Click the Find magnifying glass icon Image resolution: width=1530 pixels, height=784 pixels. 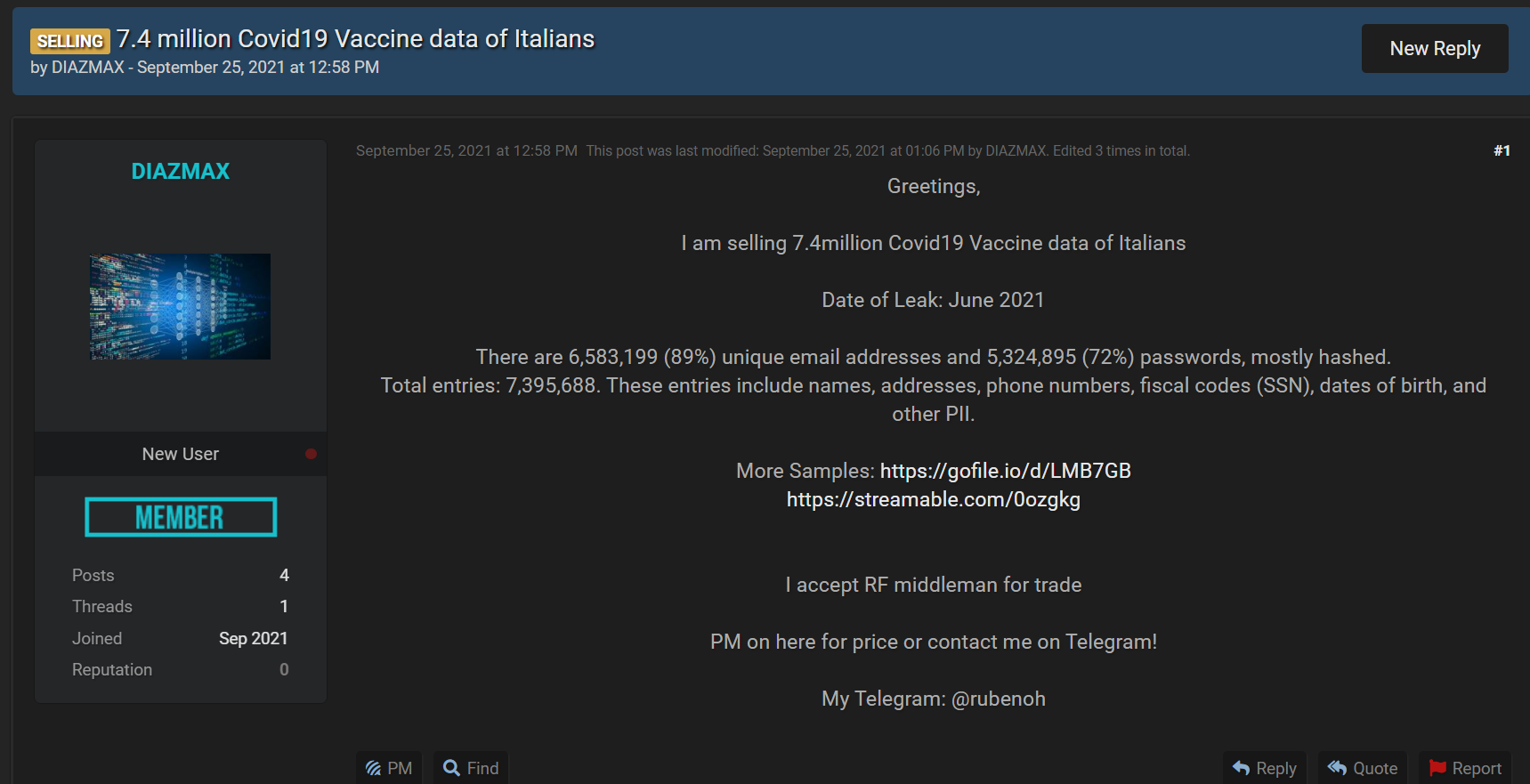coord(452,768)
